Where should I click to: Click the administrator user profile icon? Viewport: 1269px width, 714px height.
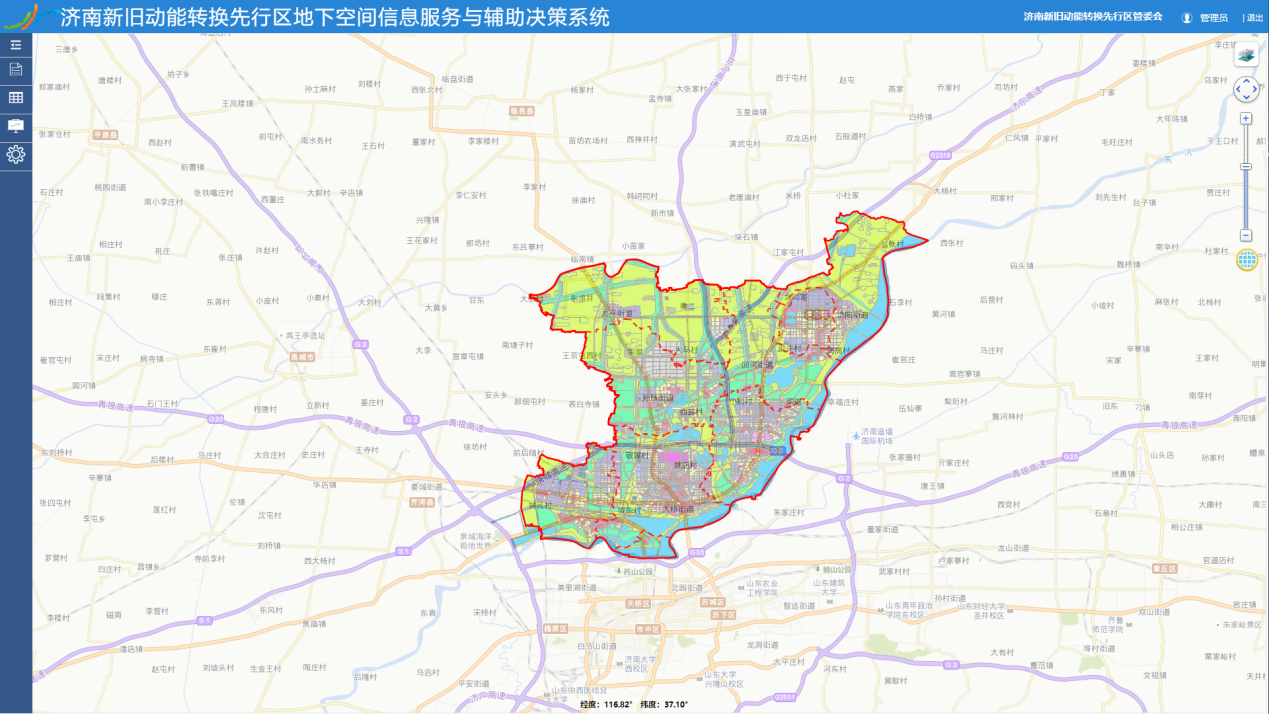(1186, 16)
